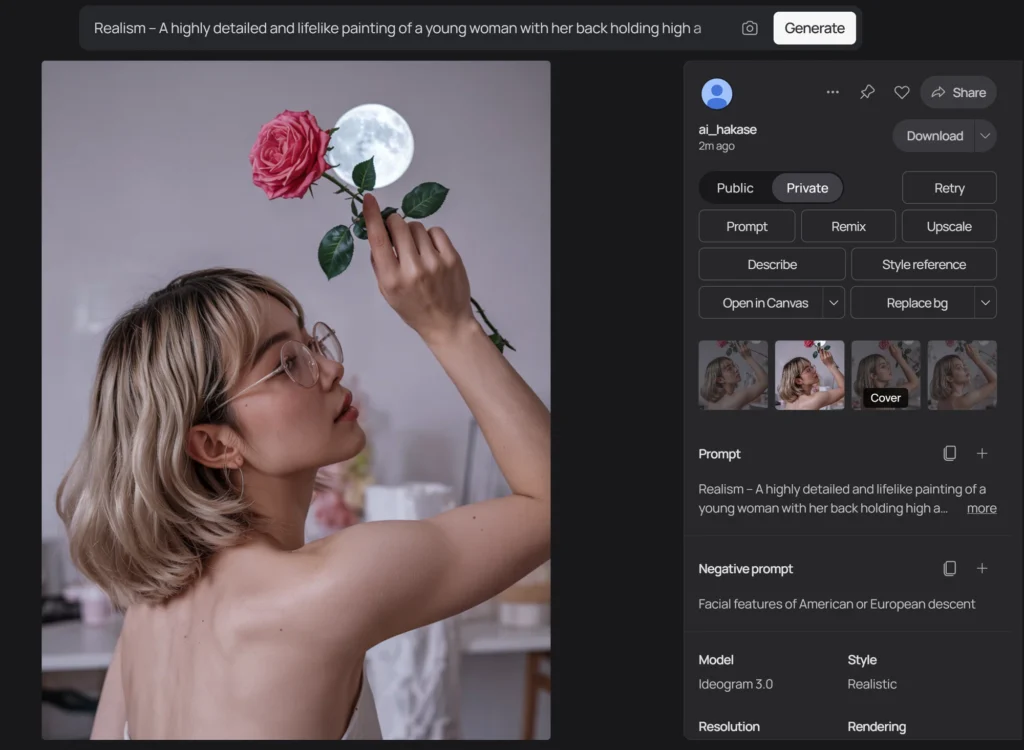Add prompt using the Prompt plus icon
Image resolution: width=1024 pixels, height=750 pixels.
[x=982, y=454]
